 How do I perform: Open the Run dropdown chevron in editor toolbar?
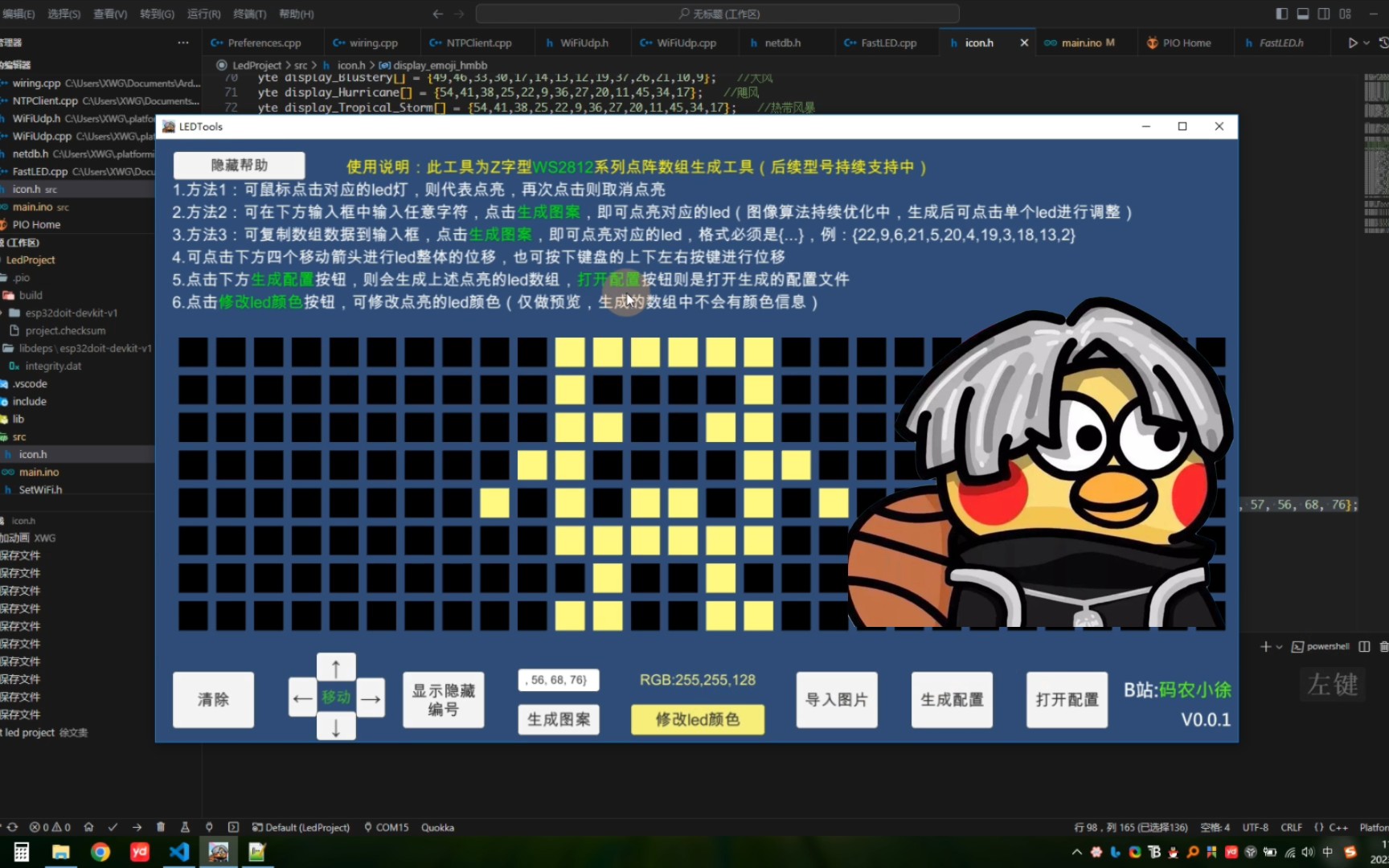pyautogui.click(x=1366, y=43)
